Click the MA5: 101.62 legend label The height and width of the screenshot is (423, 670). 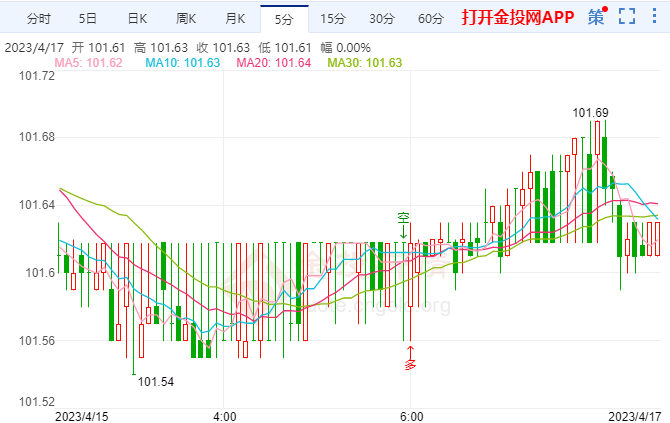88,63
